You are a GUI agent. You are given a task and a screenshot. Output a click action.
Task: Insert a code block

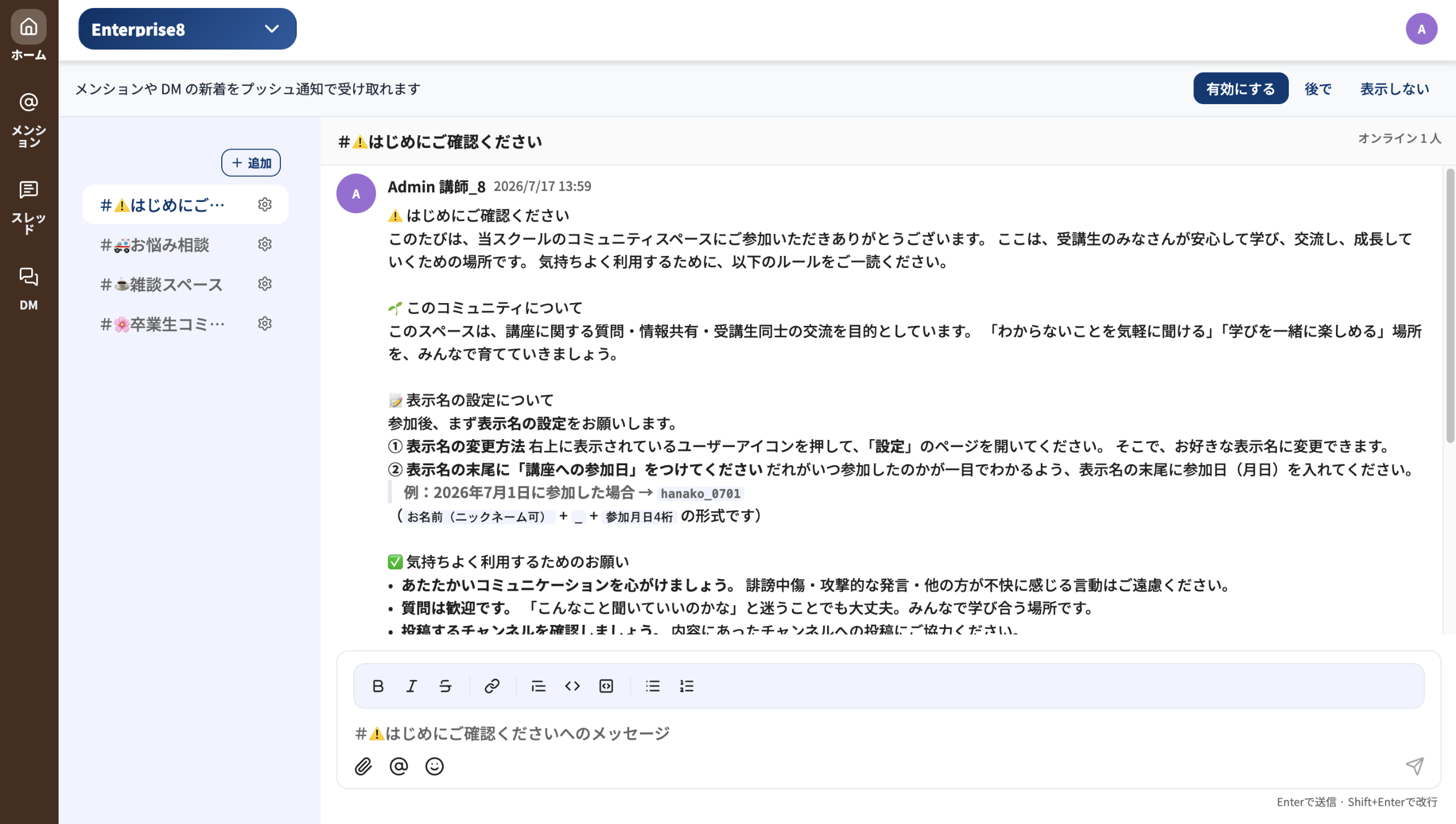tap(606, 686)
